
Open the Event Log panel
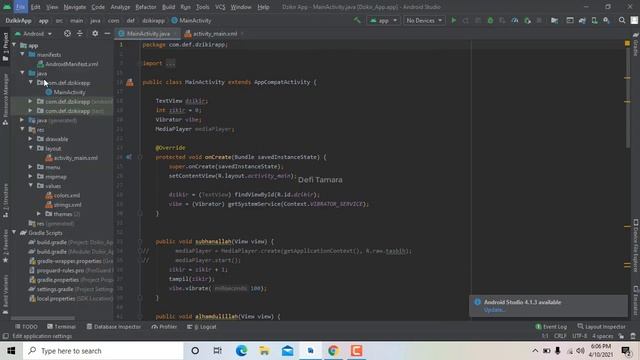(x=551, y=327)
